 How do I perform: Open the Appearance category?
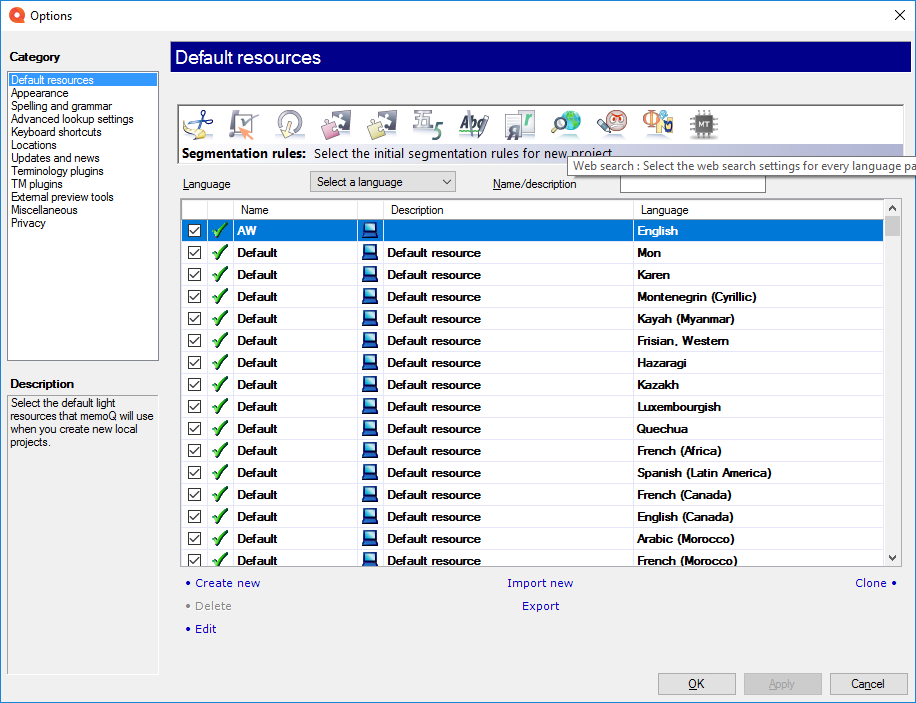click(x=40, y=93)
